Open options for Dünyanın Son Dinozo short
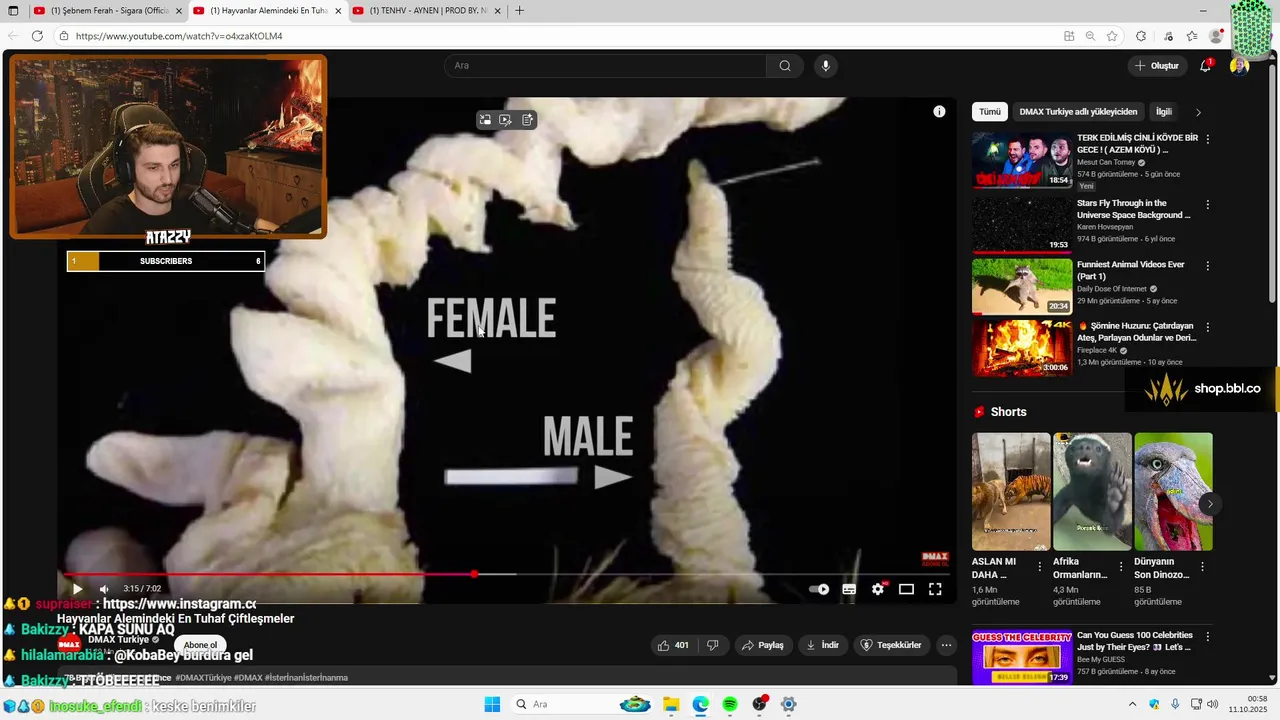Screen dimensions: 1280x720 [1202, 566]
